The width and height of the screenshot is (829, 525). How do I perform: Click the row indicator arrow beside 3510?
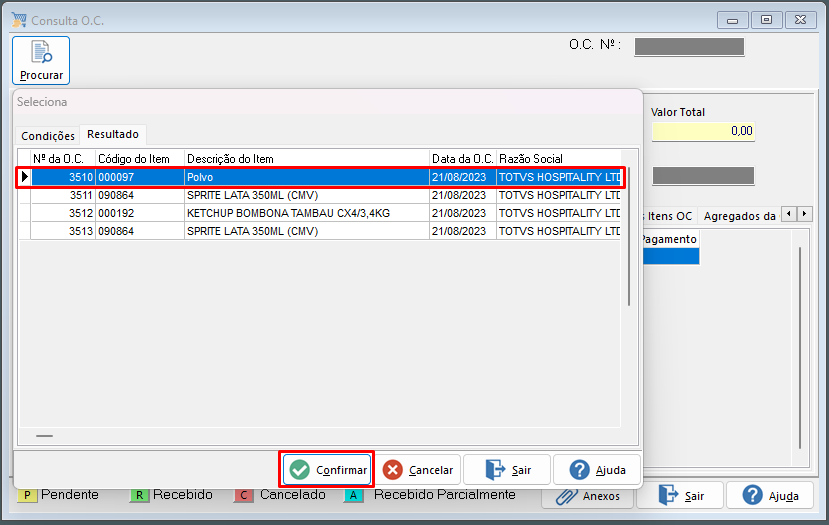(24, 177)
